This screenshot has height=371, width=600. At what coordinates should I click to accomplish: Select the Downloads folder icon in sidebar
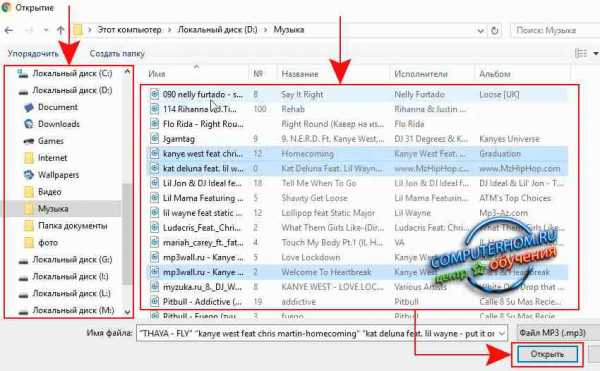29,124
